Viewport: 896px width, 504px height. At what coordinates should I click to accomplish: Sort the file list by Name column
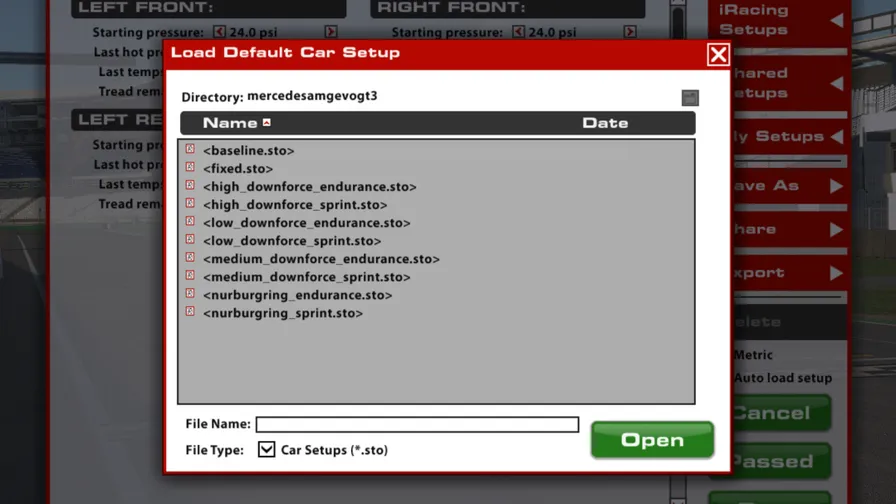tap(230, 123)
